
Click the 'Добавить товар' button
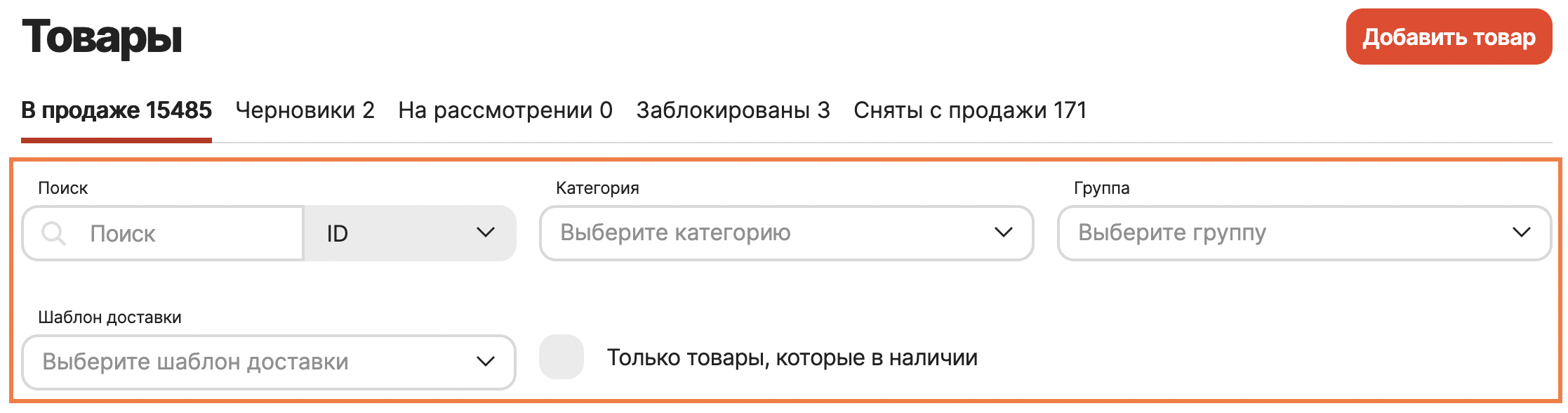pyautogui.click(x=1448, y=37)
